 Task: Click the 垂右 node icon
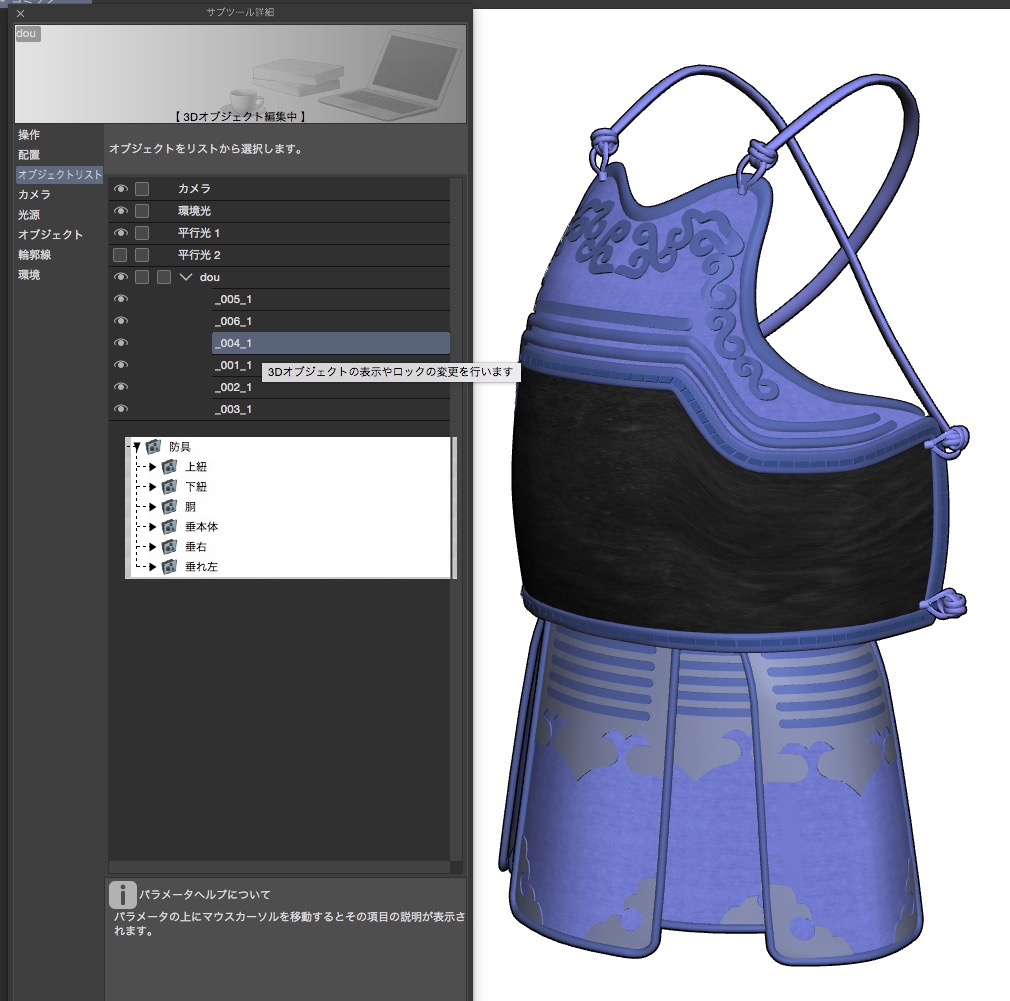tap(170, 547)
